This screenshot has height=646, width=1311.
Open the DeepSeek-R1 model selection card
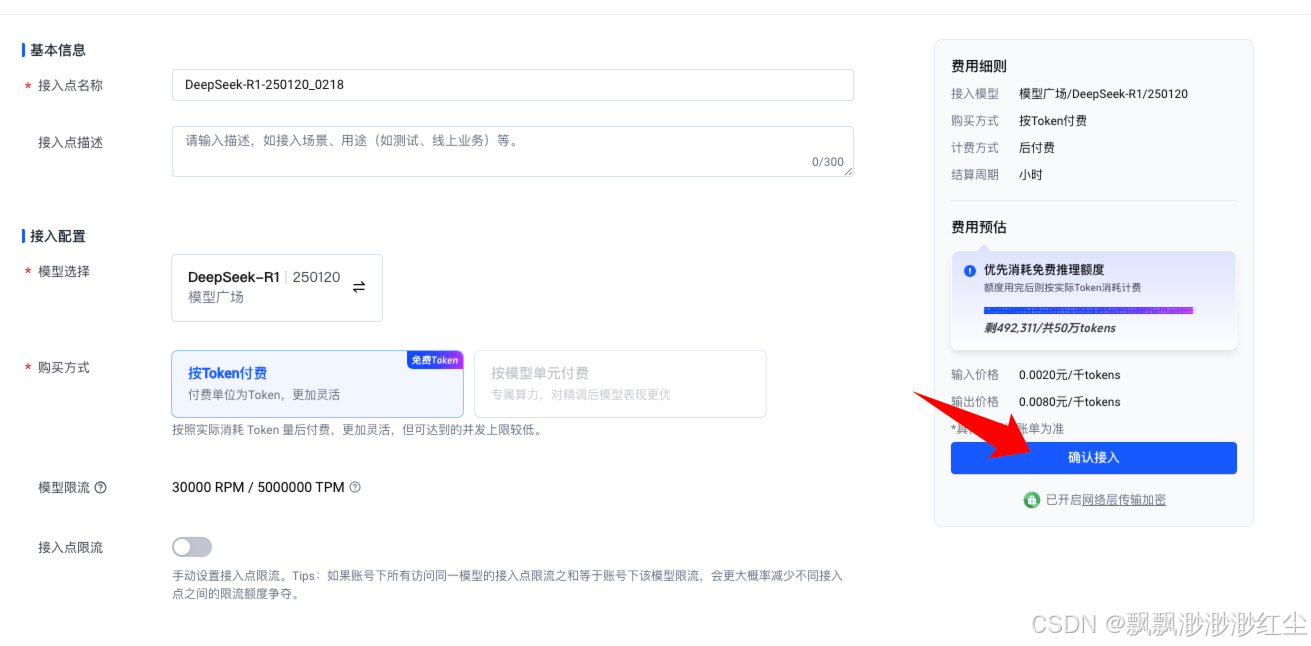click(277, 288)
